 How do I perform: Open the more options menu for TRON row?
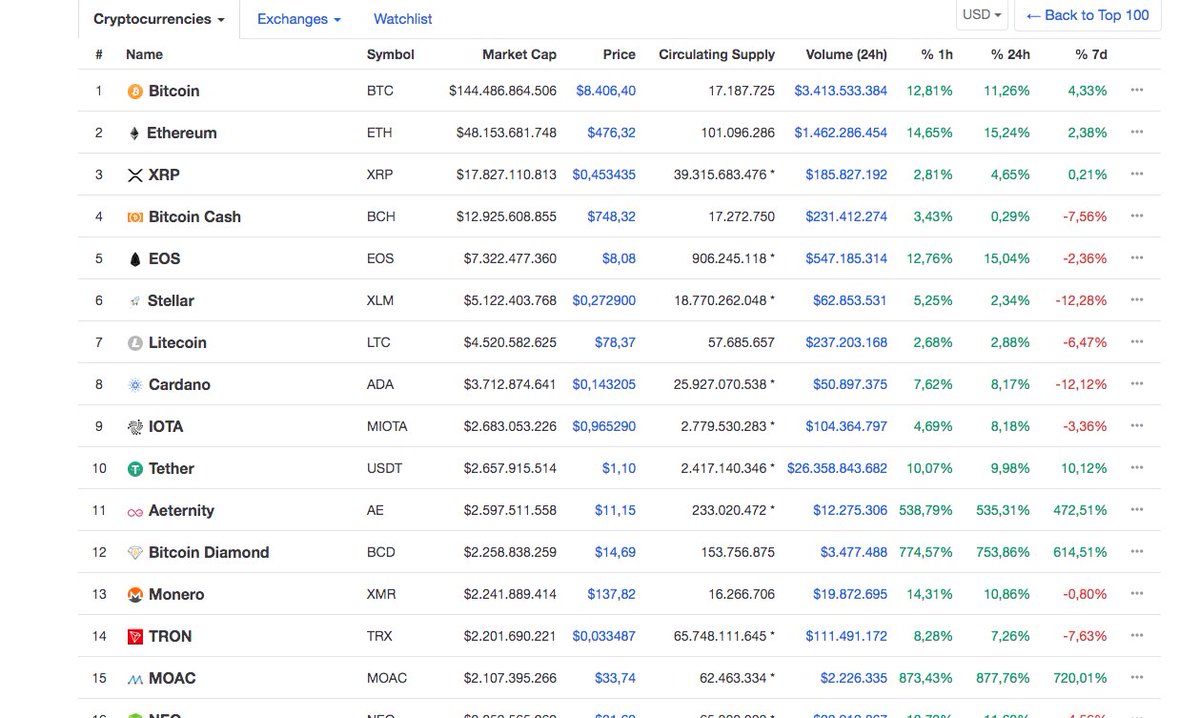click(1137, 636)
